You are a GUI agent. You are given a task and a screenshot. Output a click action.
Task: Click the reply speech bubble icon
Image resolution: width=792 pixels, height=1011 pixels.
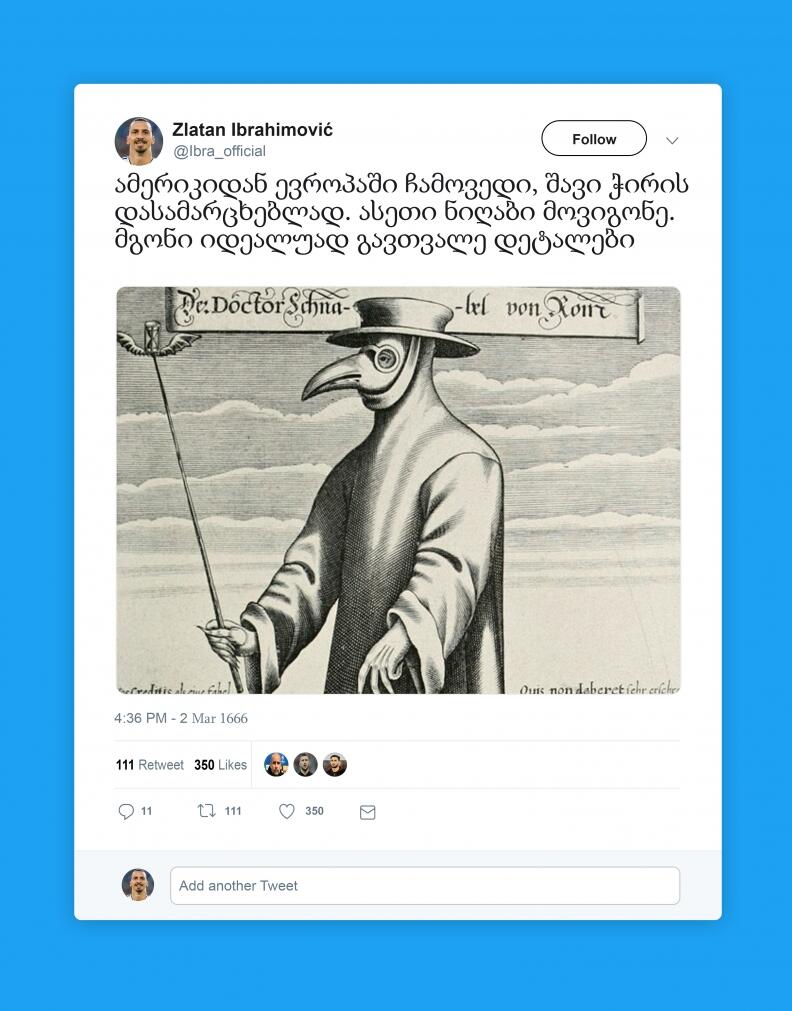point(126,811)
